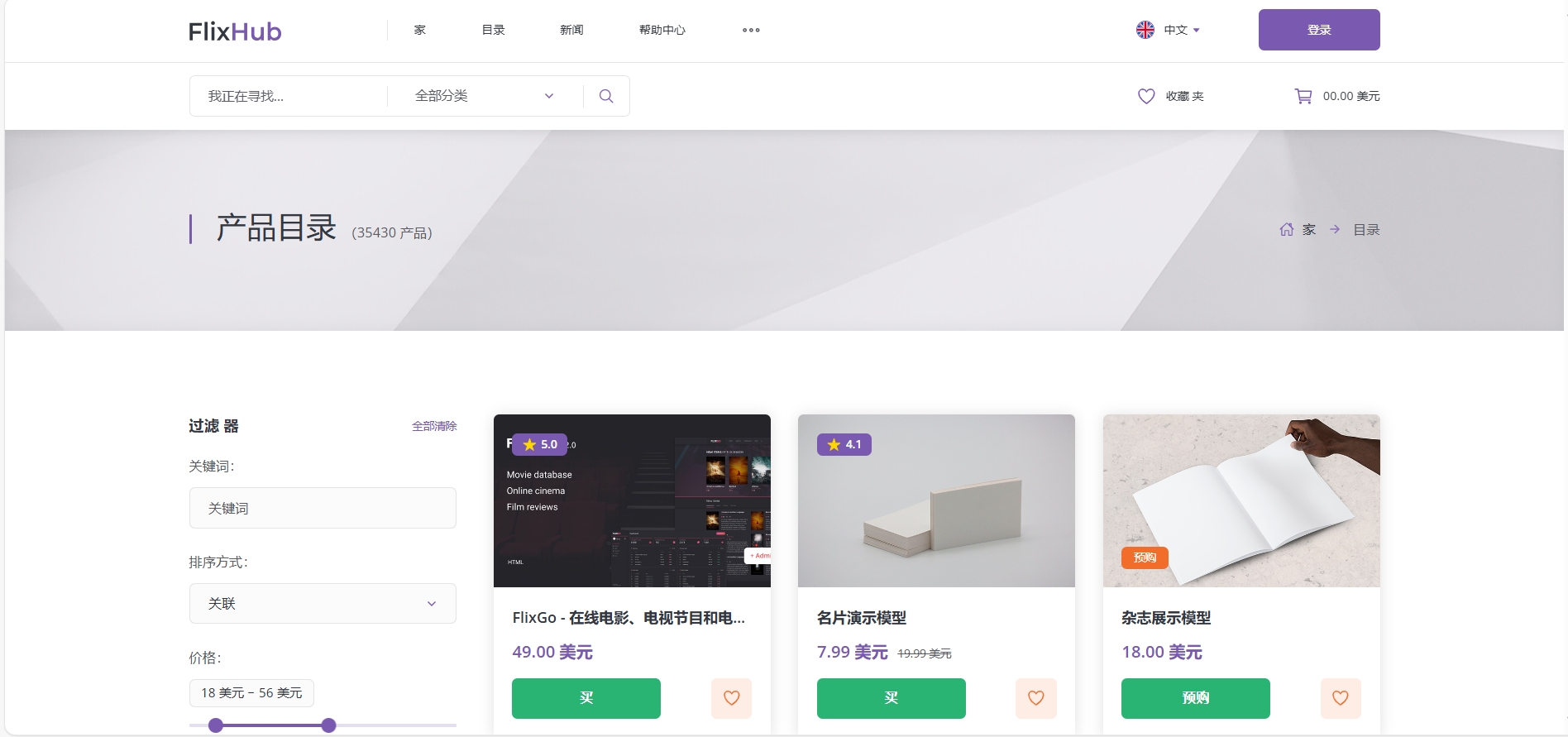The height and width of the screenshot is (737, 1568).
Task: Click the 过滤器 heading
Action: coord(213,426)
